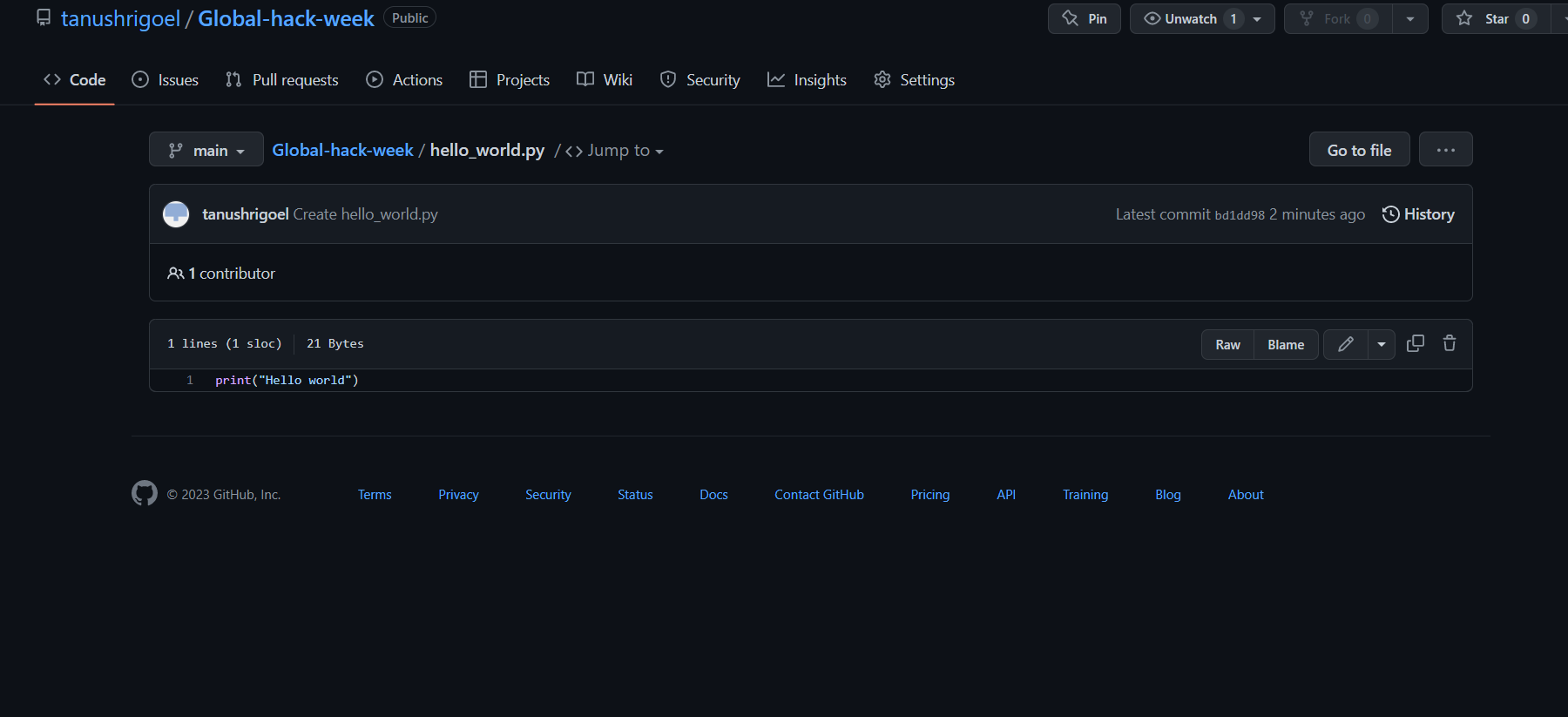Open footer Training link
Screen dimensions: 1568x717
1085,494
